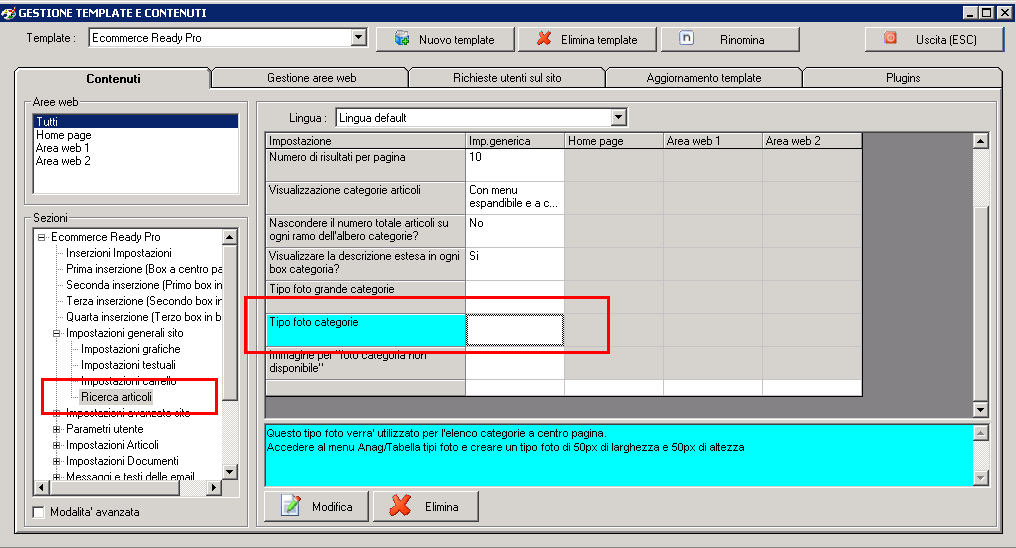1016x548 pixels.
Task: Click the Uscita (ESC) red icon
Action: point(890,38)
